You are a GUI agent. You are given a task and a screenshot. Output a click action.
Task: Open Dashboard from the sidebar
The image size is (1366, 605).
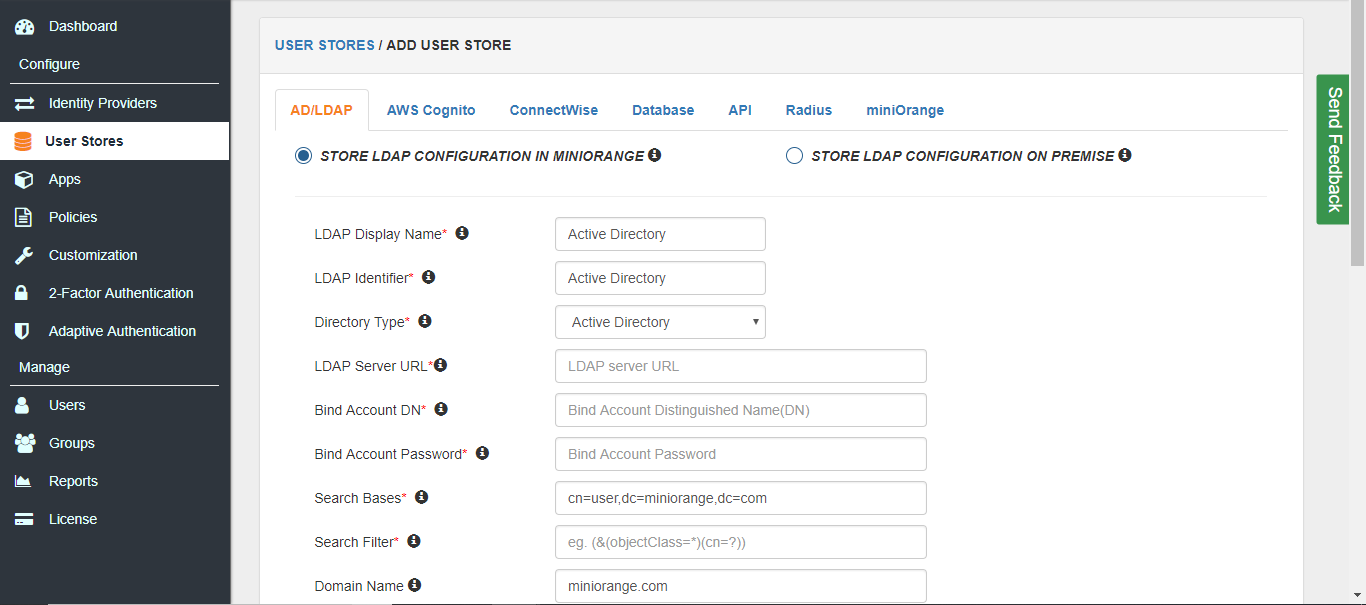114,26
